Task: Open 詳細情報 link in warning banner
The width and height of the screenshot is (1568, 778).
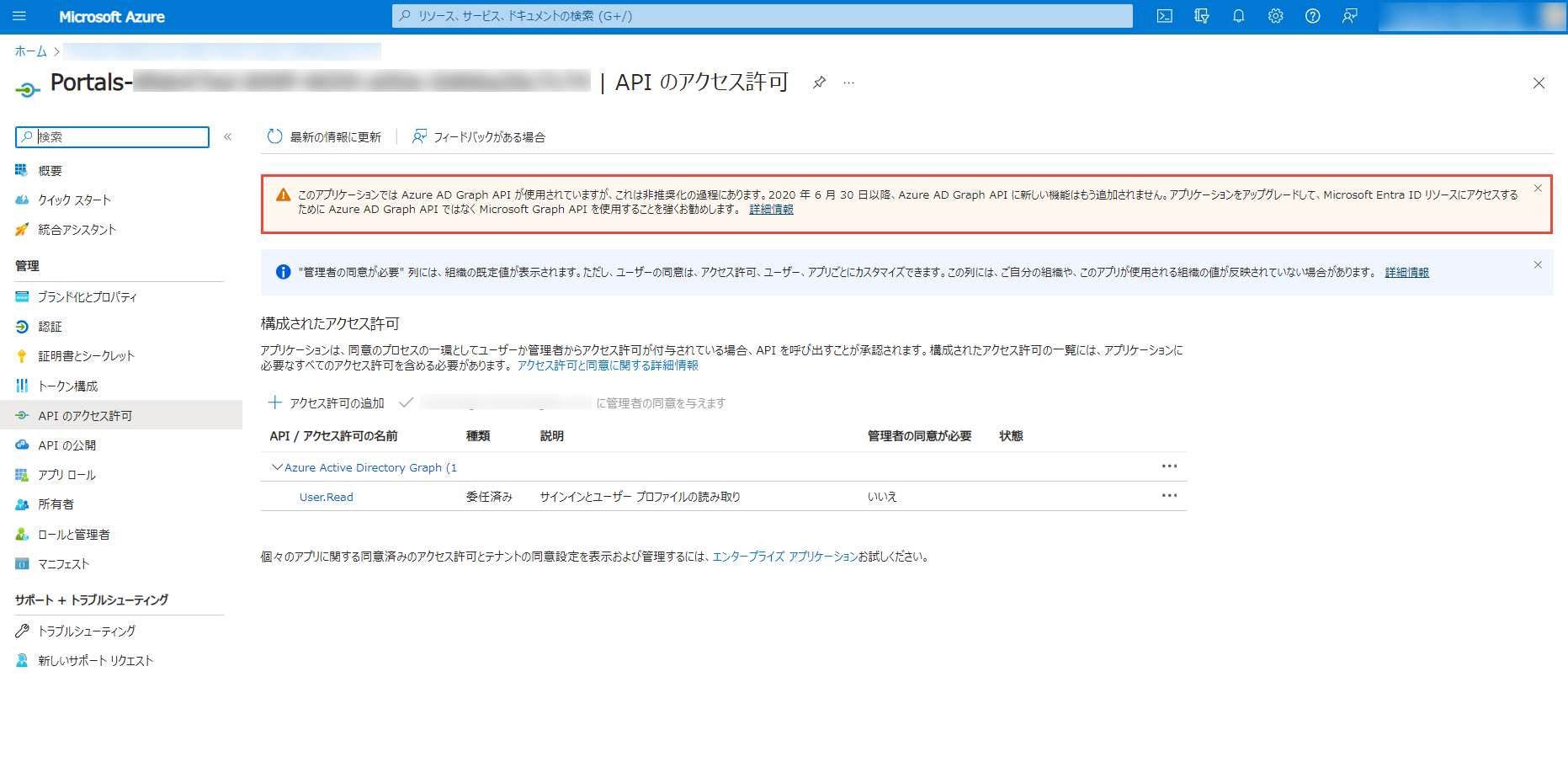Action: pos(771,209)
